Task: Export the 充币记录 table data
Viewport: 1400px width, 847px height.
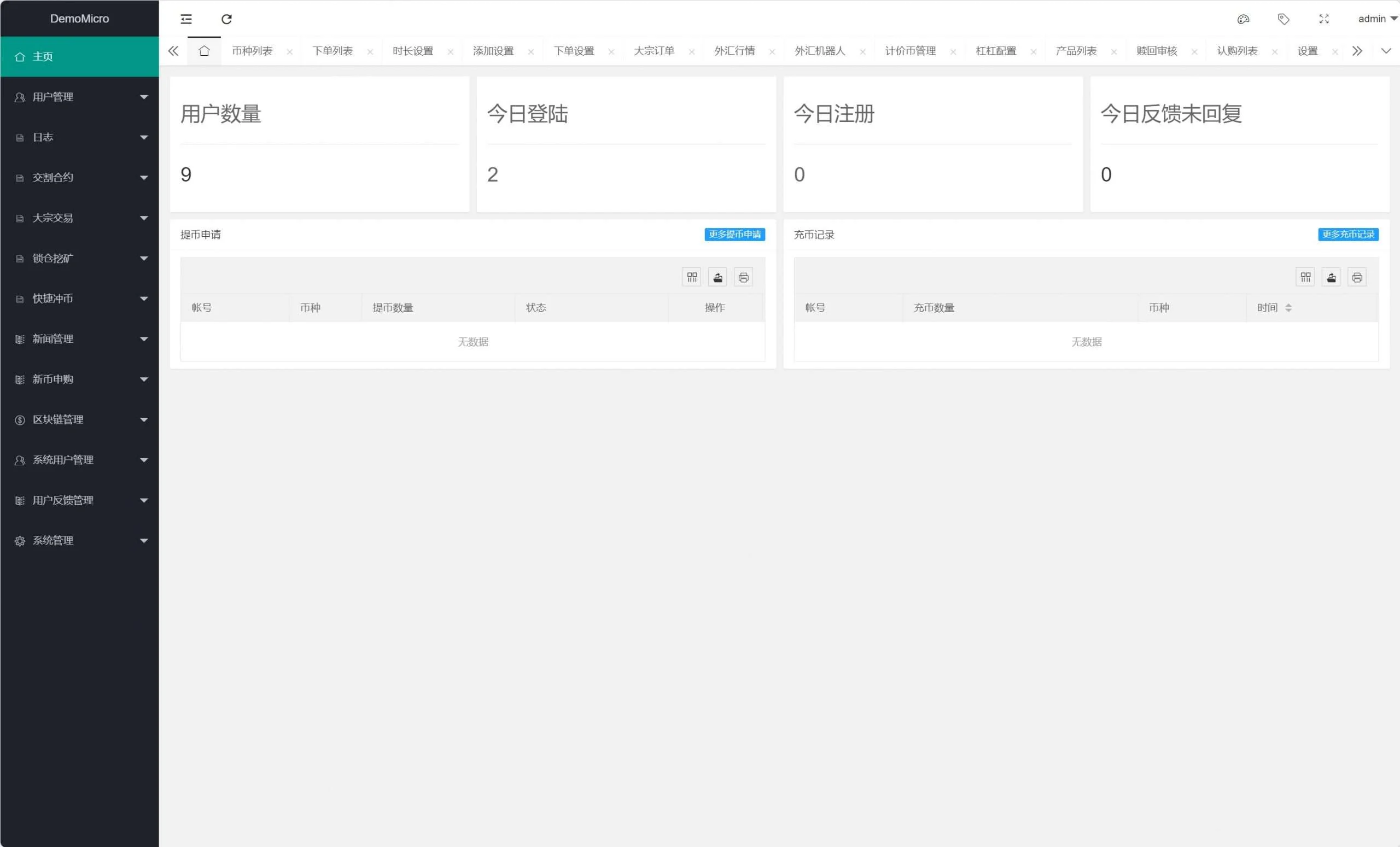Action: (1331, 277)
